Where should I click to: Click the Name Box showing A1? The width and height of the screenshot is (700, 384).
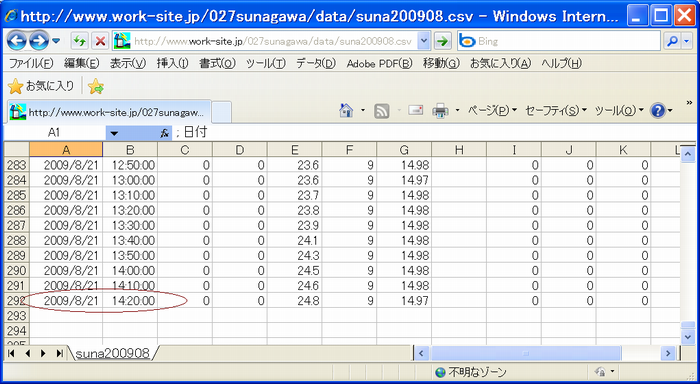click(54, 133)
